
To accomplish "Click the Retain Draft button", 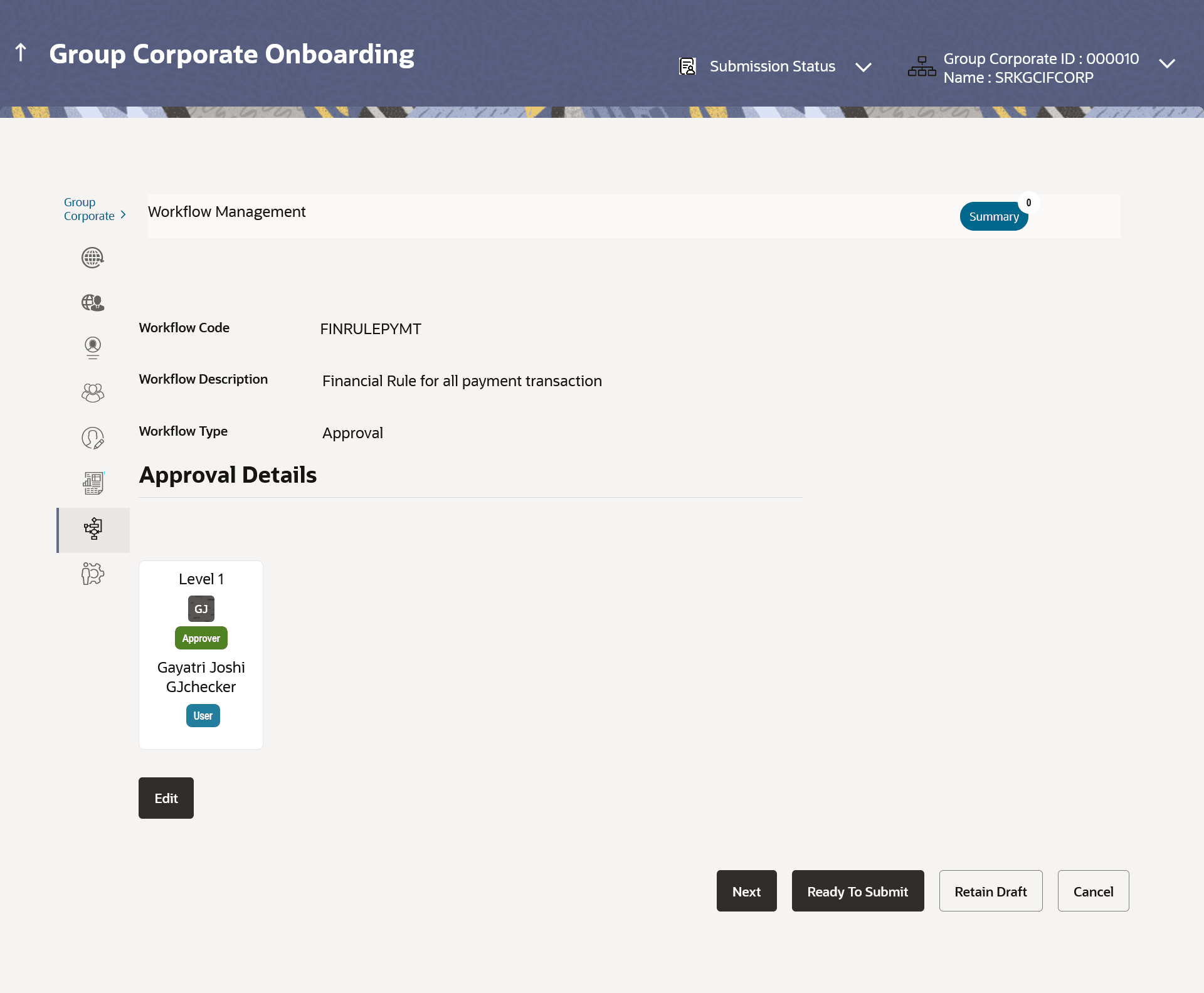I will pyautogui.click(x=990, y=891).
